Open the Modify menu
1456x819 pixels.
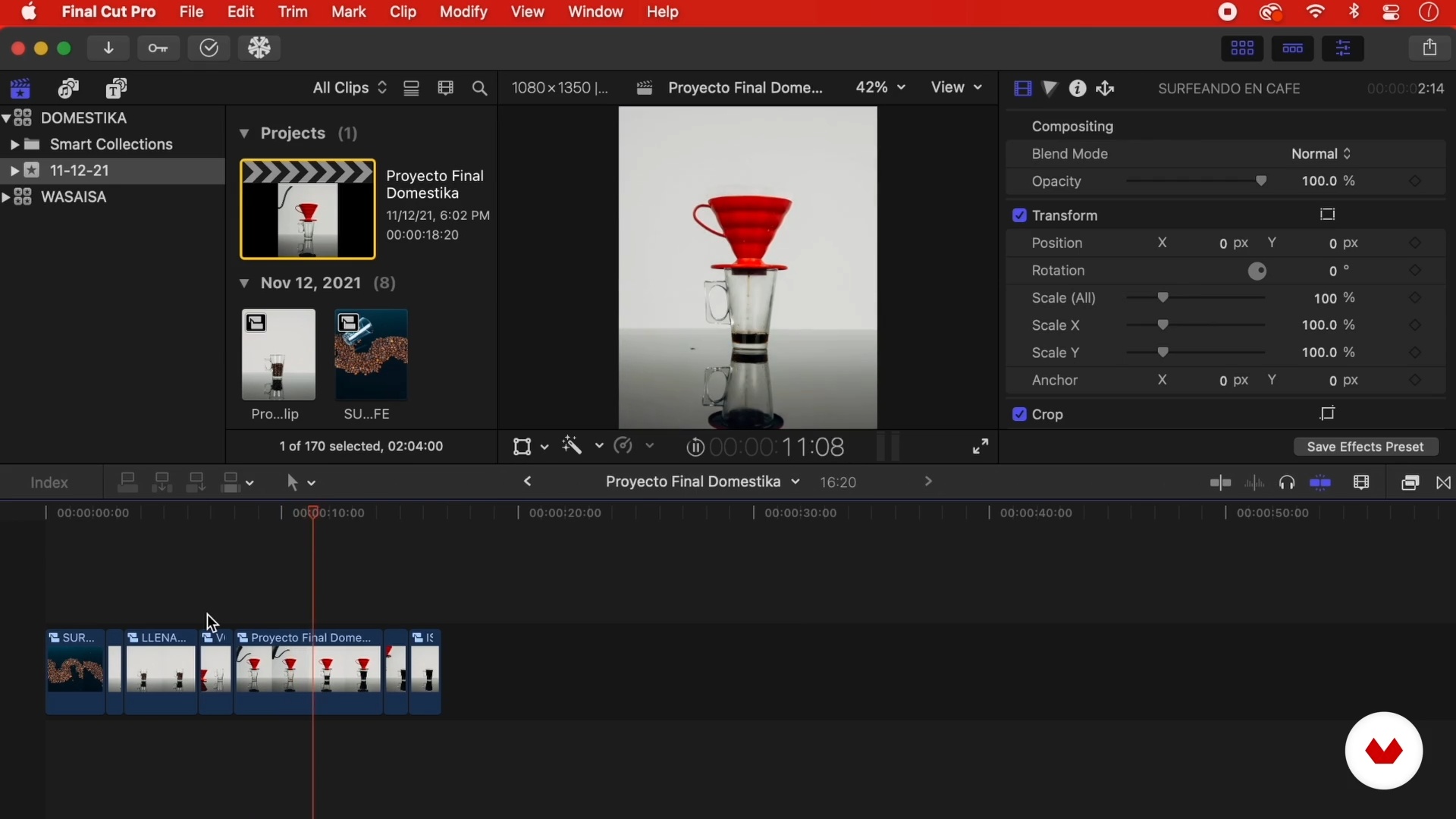[463, 12]
